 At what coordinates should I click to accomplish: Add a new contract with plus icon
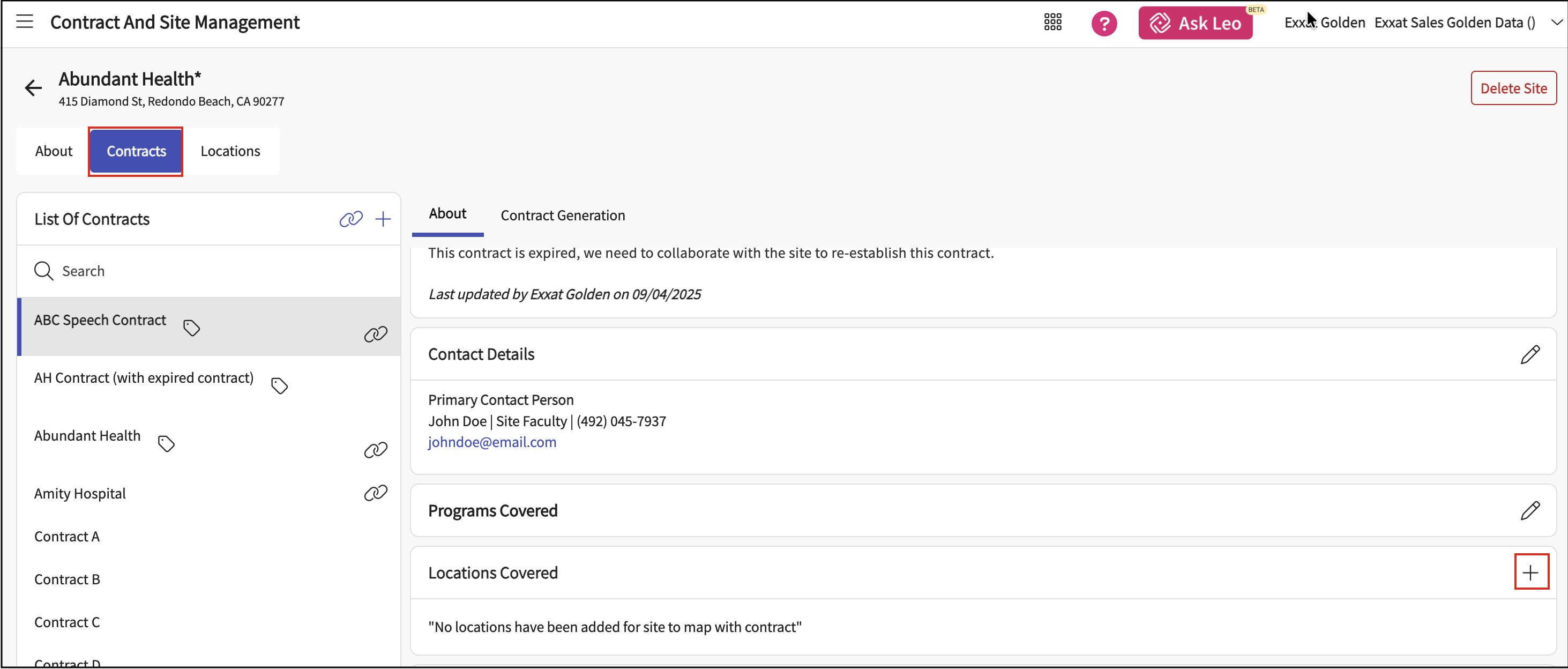click(x=383, y=219)
